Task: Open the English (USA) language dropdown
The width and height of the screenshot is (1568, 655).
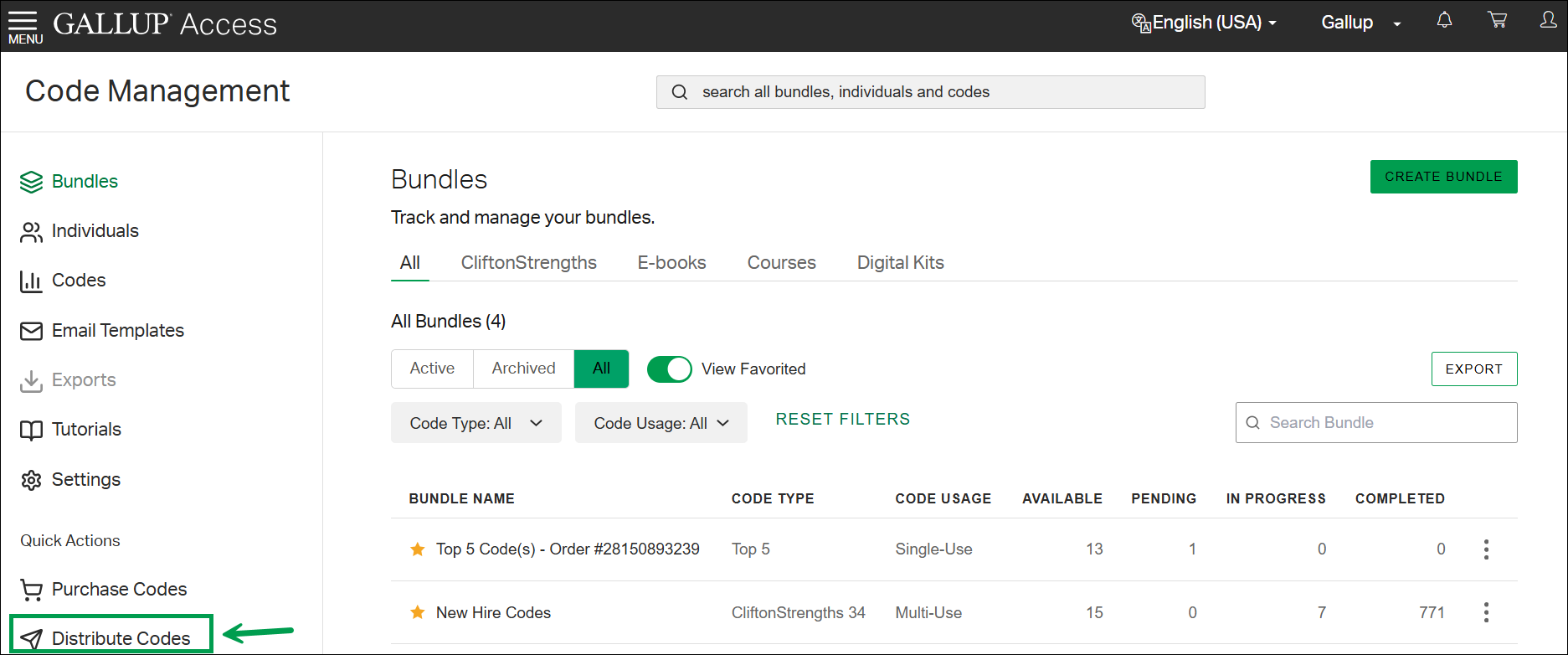Action: [x=1204, y=23]
